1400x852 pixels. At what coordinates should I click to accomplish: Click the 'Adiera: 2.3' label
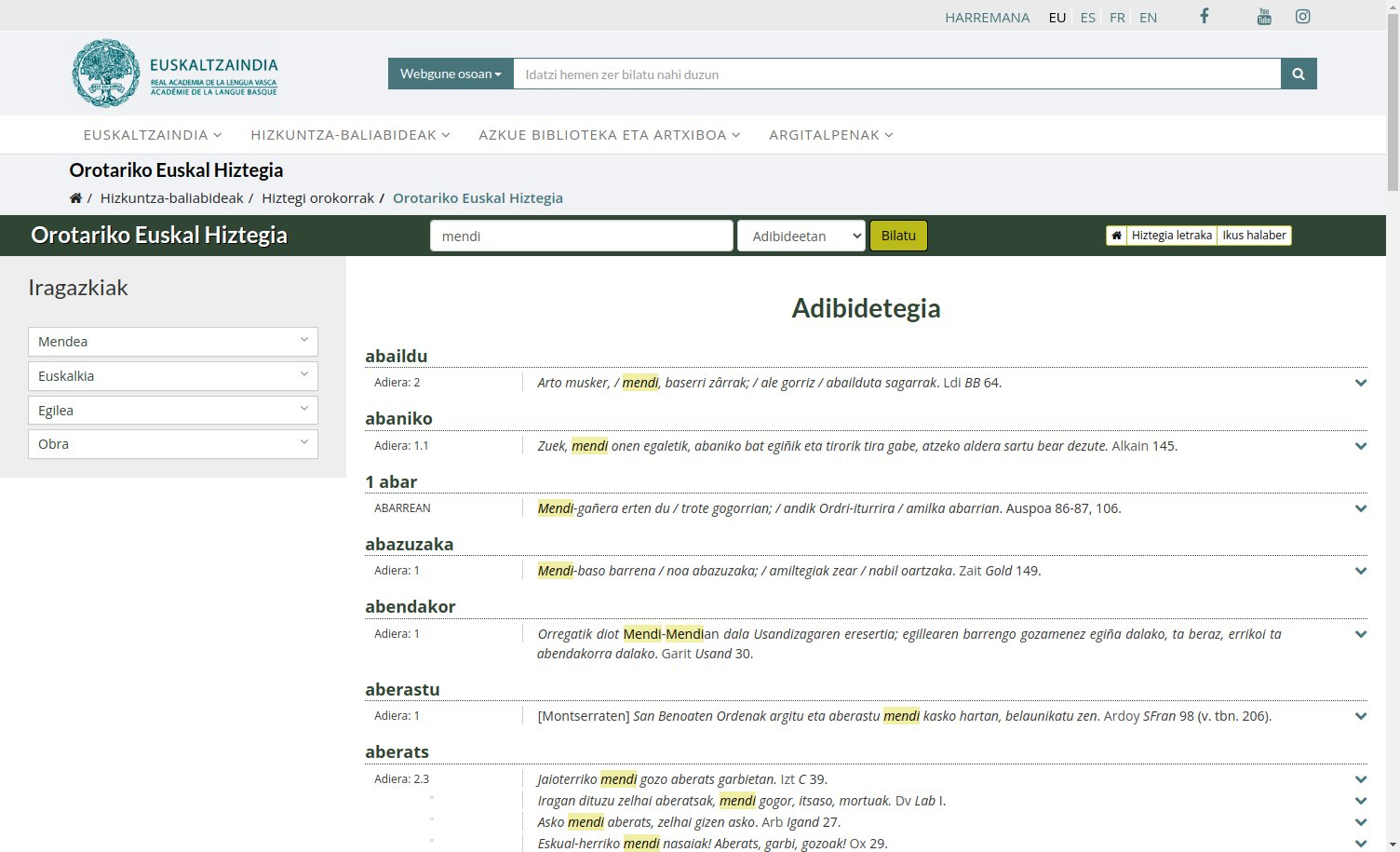click(x=402, y=779)
